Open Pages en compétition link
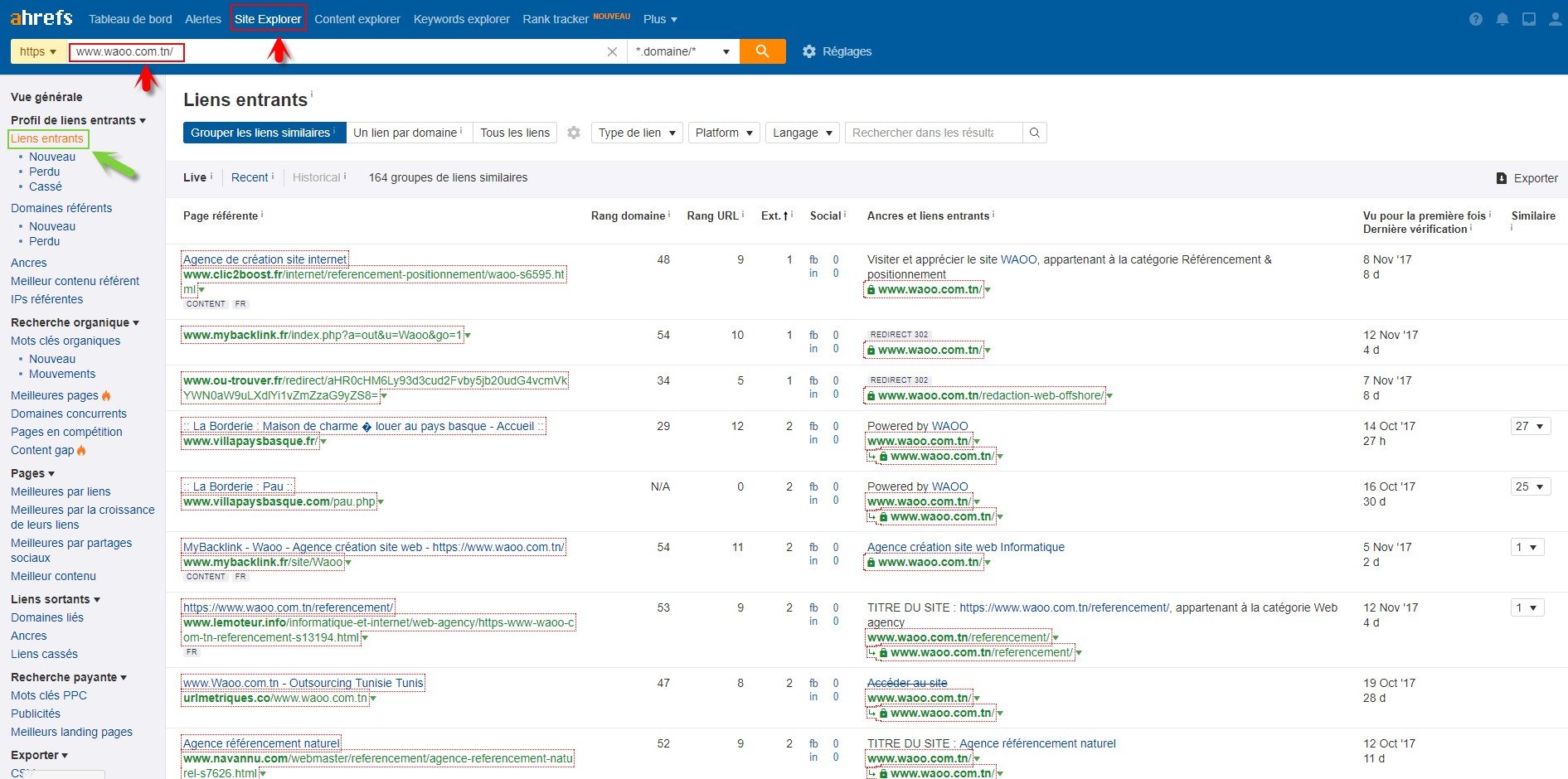Viewport: 1568px width, 779px height. point(66,432)
